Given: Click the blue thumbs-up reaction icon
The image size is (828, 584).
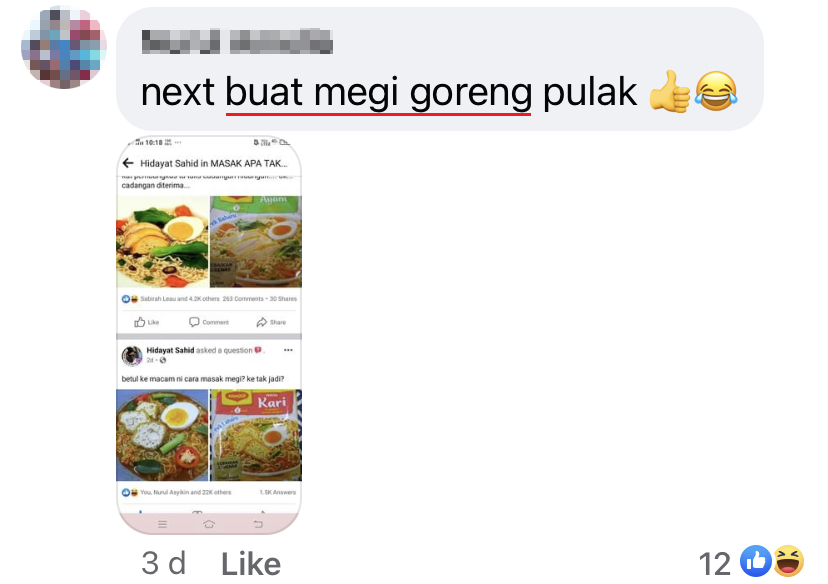Looking at the screenshot, I should point(756,561).
